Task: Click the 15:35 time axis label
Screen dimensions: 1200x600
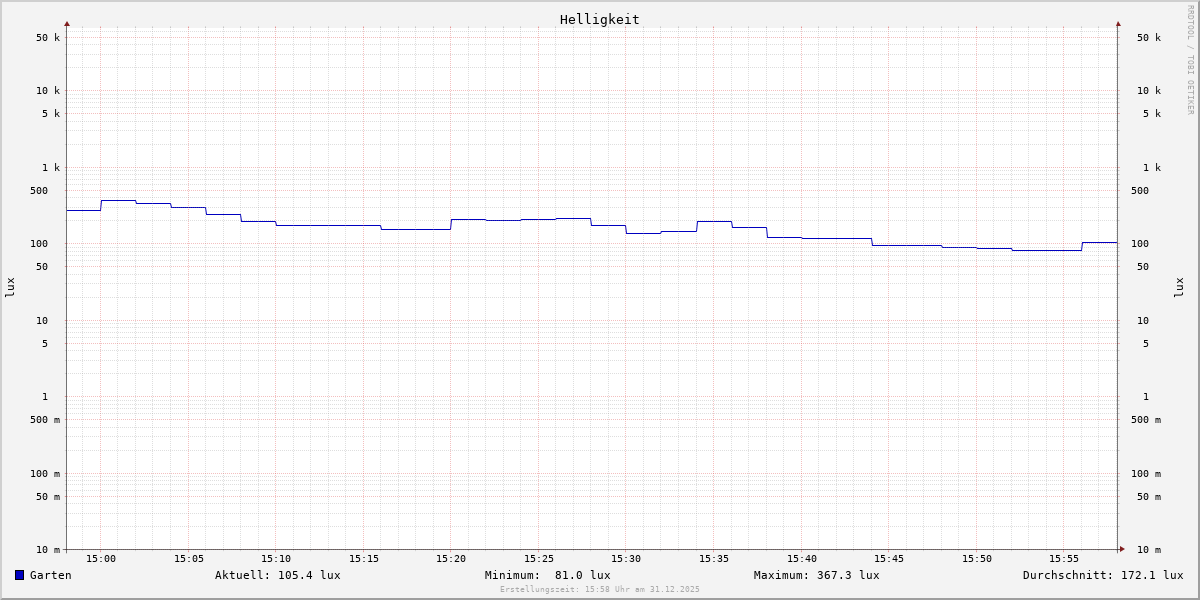Action: coord(714,559)
